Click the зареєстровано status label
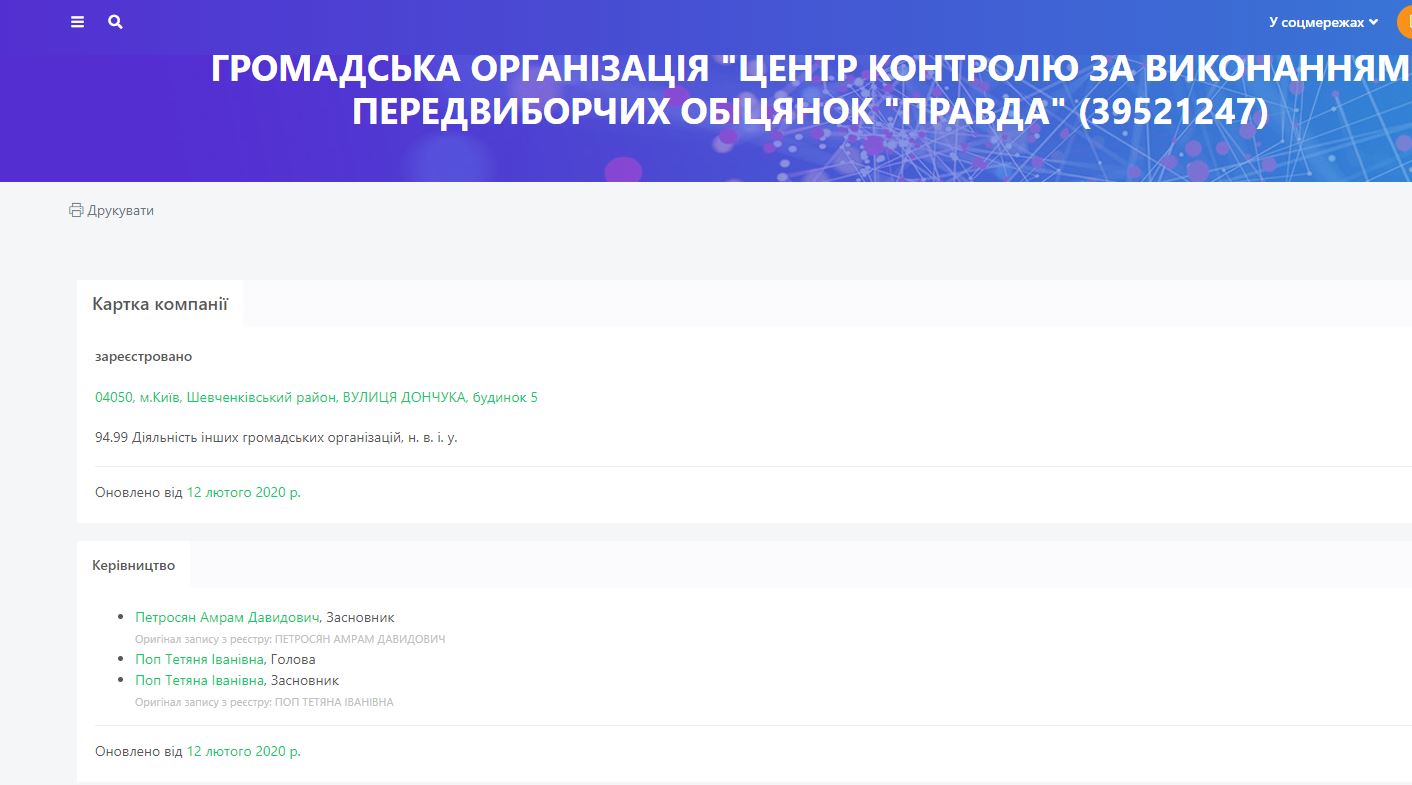 [143, 357]
